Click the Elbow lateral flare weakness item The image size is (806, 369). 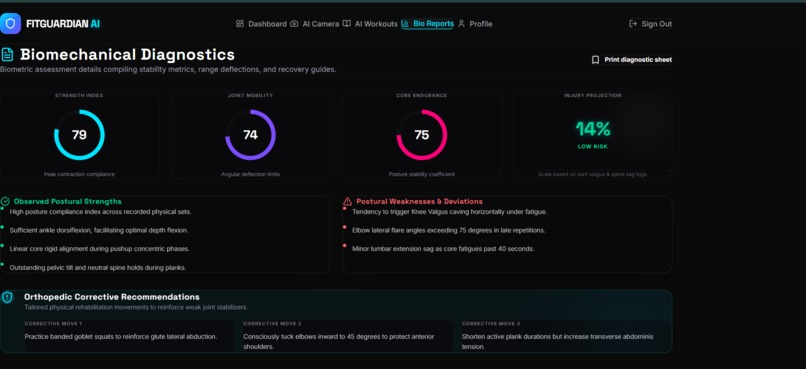click(448, 230)
